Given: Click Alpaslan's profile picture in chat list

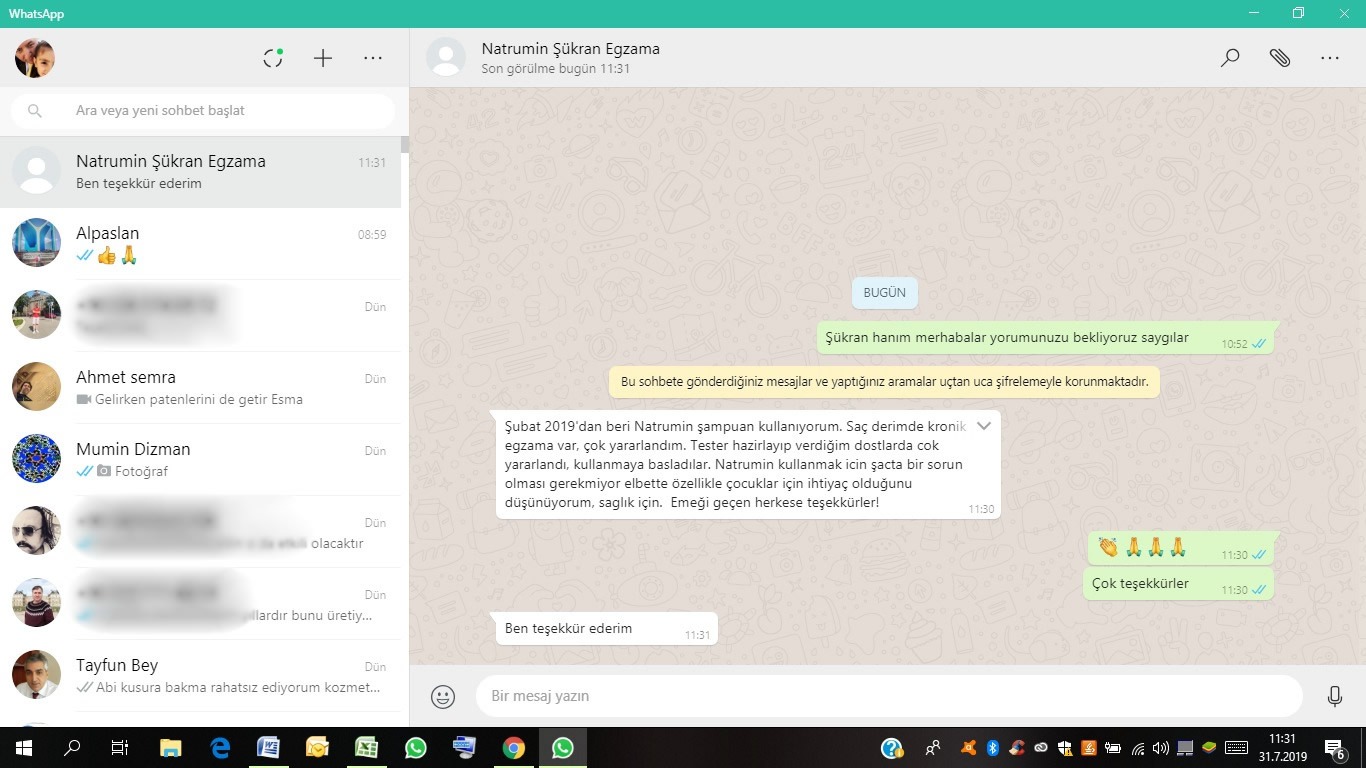Looking at the screenshot, I should [x=37, y=243].
